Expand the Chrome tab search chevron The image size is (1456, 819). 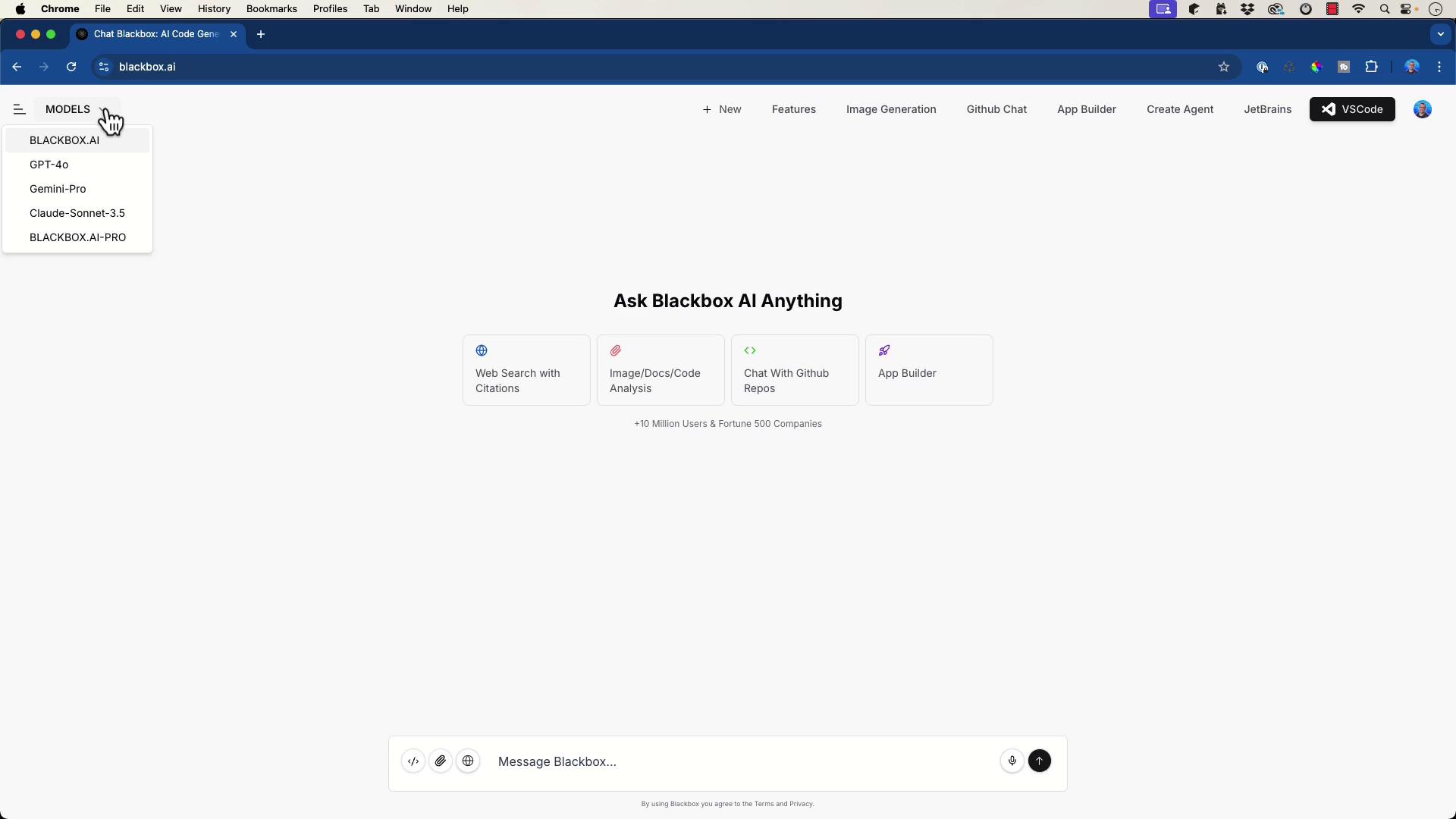pyautogui.click(x=1440, y=34)
